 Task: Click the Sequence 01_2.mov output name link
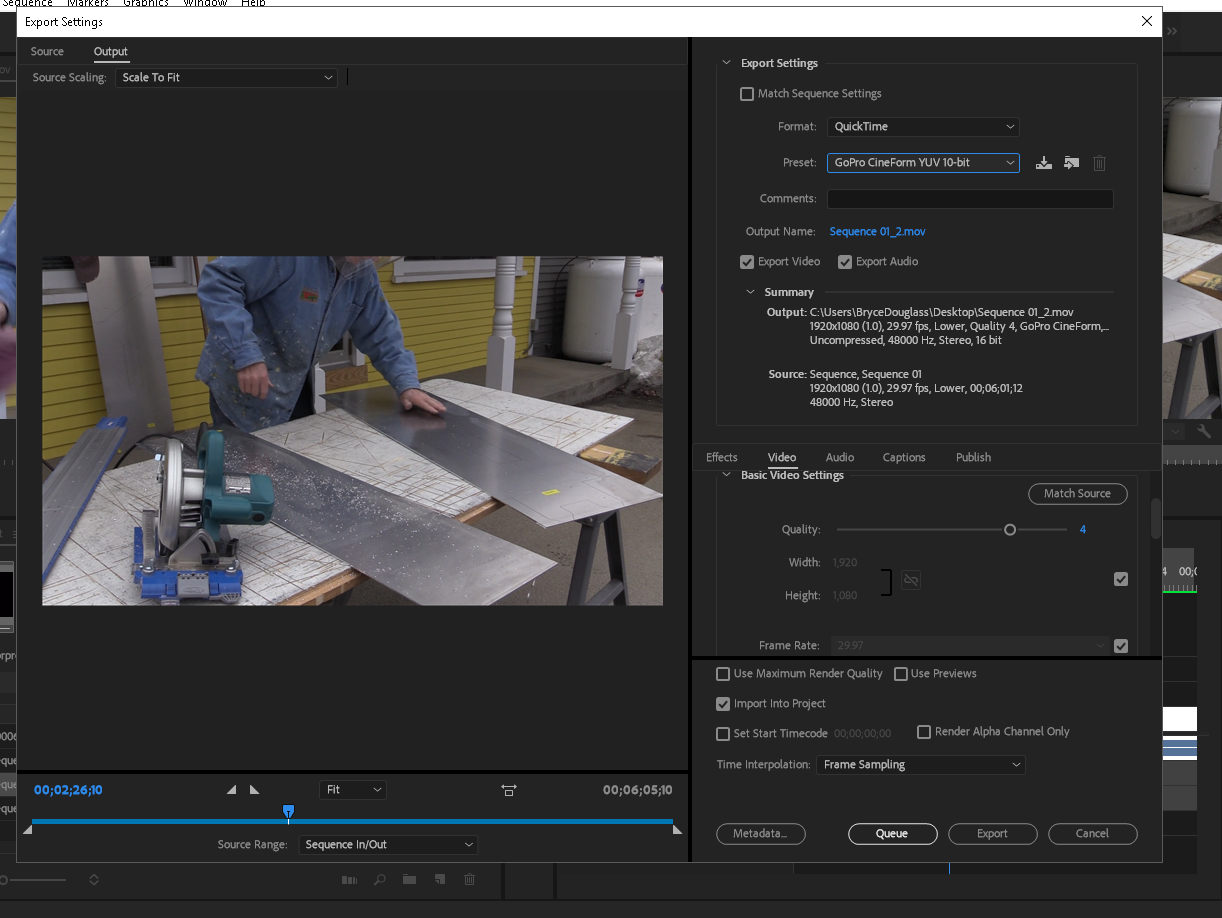coord(877,232)
